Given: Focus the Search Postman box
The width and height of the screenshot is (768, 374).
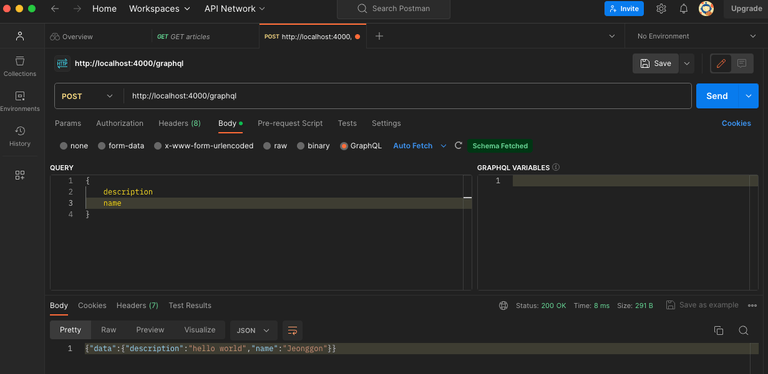Looking at the screenshot, I should coord(393,9).
